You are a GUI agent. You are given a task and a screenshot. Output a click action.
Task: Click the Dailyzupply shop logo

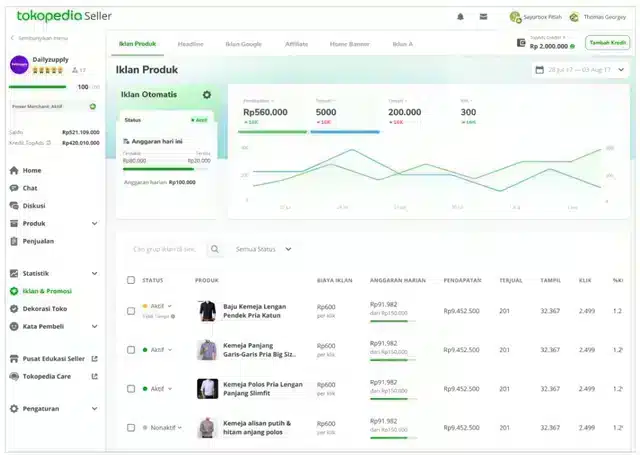(x=19, y=64)
